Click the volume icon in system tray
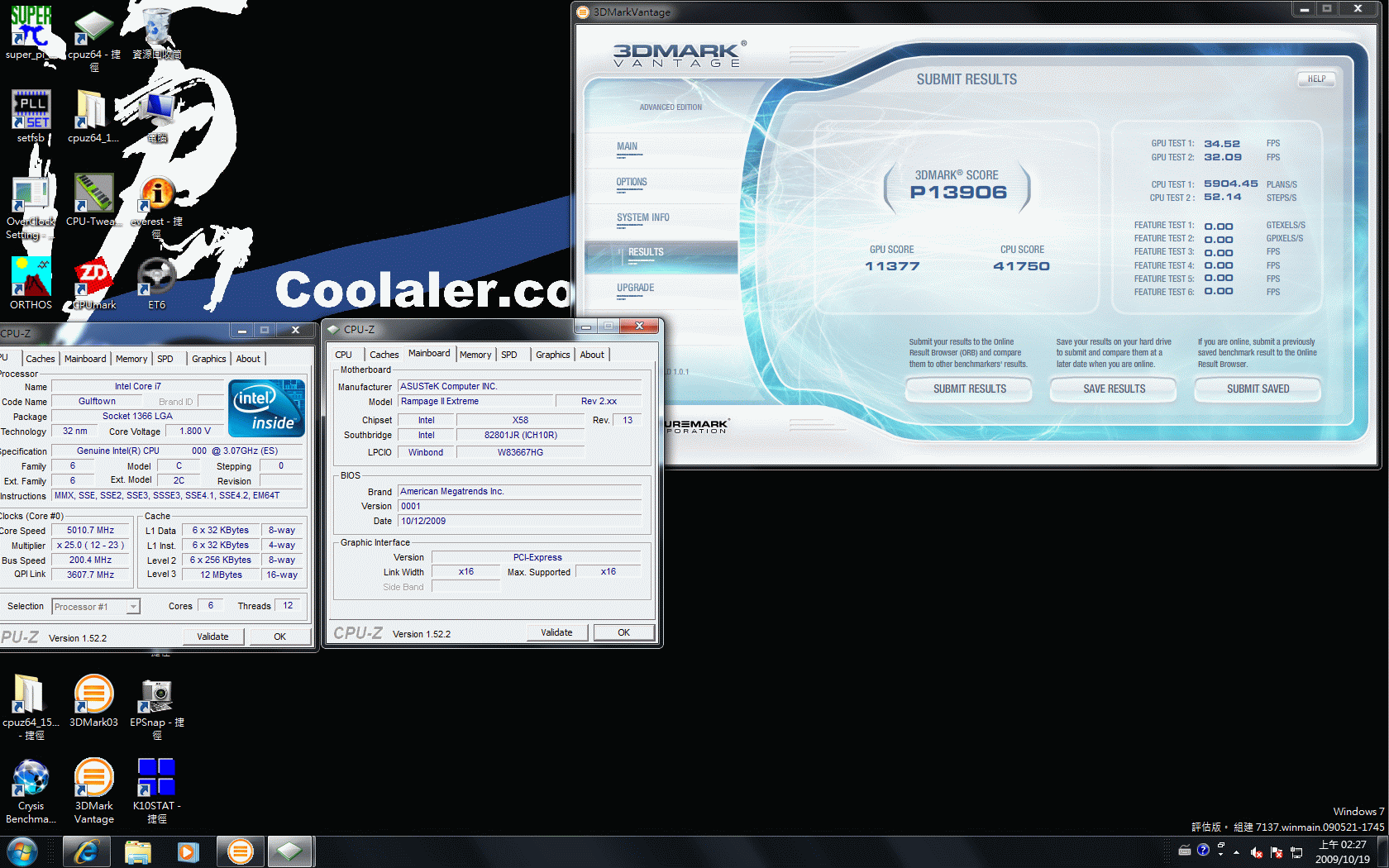The height and width of the screenshot is (868, 1389). pyautogui.click(x=1257, y=852)
